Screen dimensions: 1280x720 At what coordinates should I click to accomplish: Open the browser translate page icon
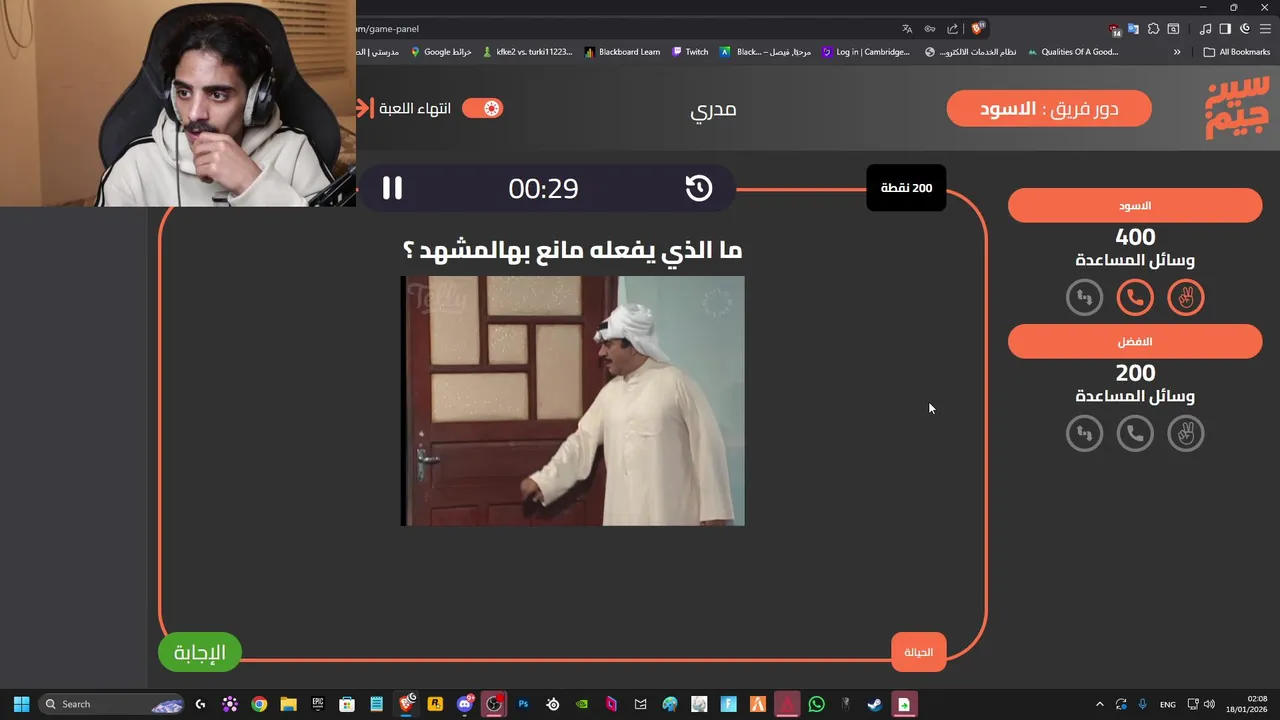(907, 29)
